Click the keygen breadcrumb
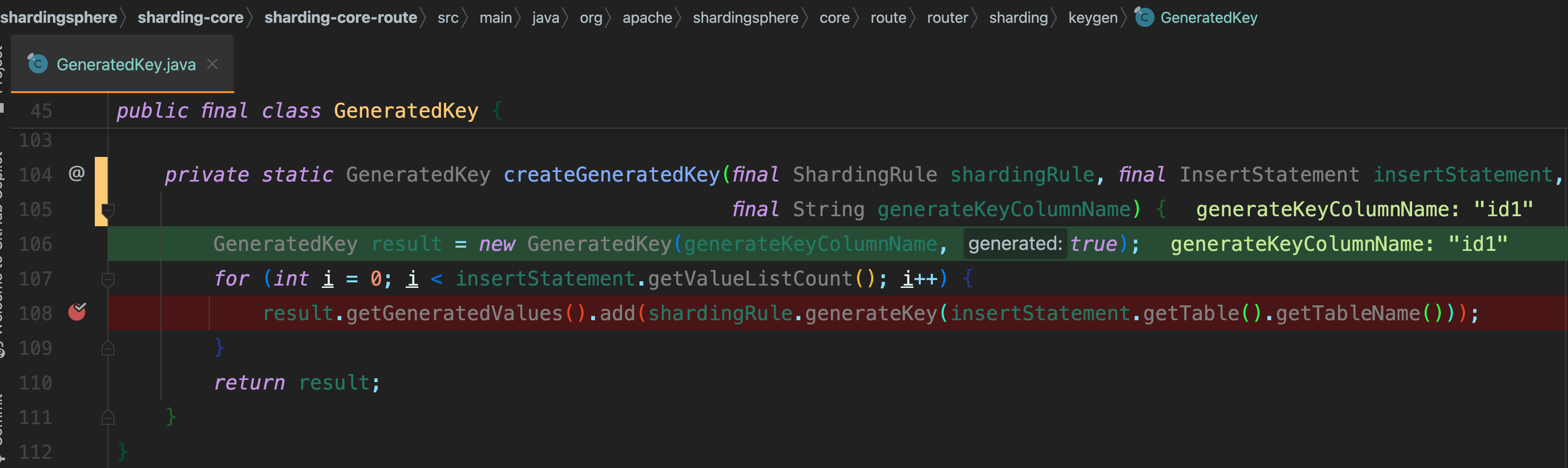Image resolution: width=1568 pixels, height=468 pixels. coord(1093,17)
